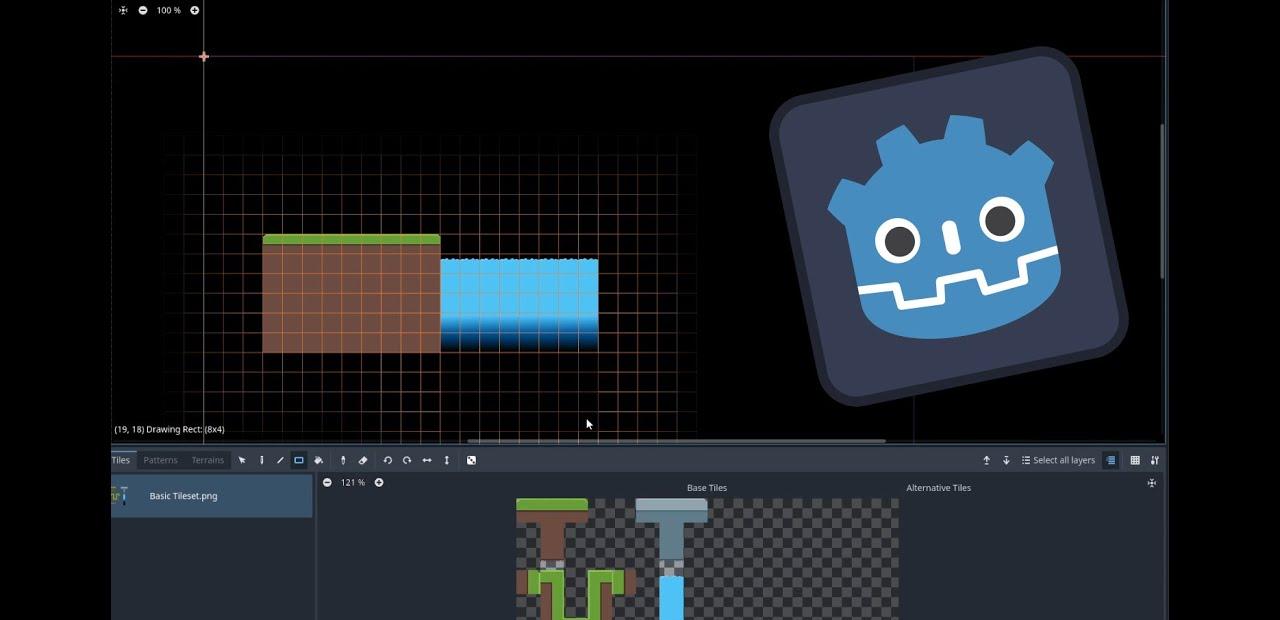
Task: Reset viewport zoom showing 100 %
Action: pyautogui.click(x=169, y=10)
